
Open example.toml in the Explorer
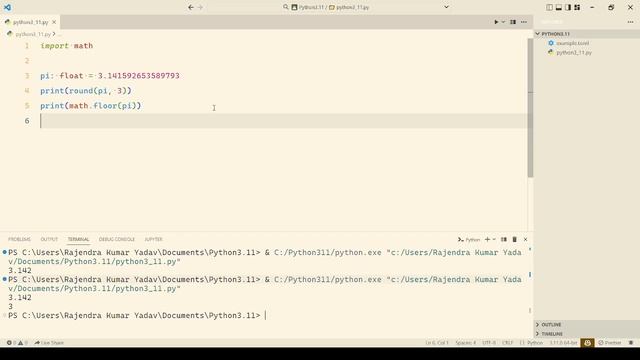(x=572, y=43)
